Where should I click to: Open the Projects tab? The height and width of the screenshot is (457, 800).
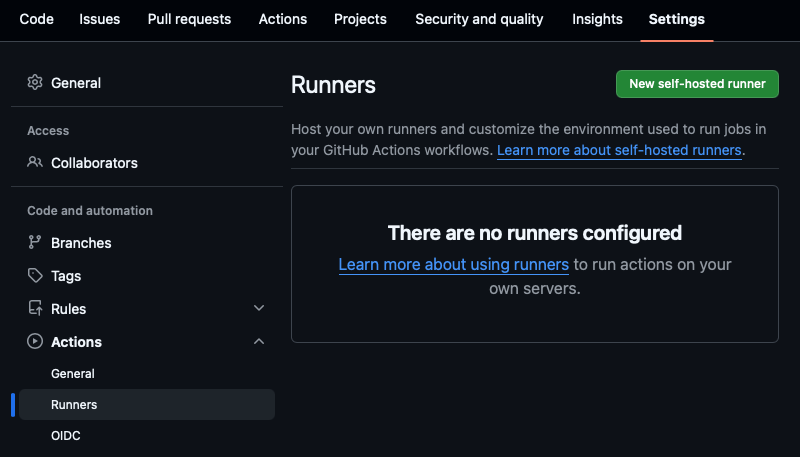pos(360,19)
